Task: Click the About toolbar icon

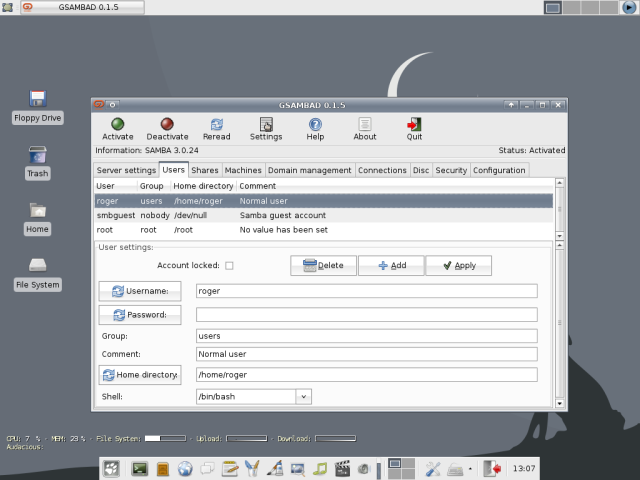Action: 365,124
